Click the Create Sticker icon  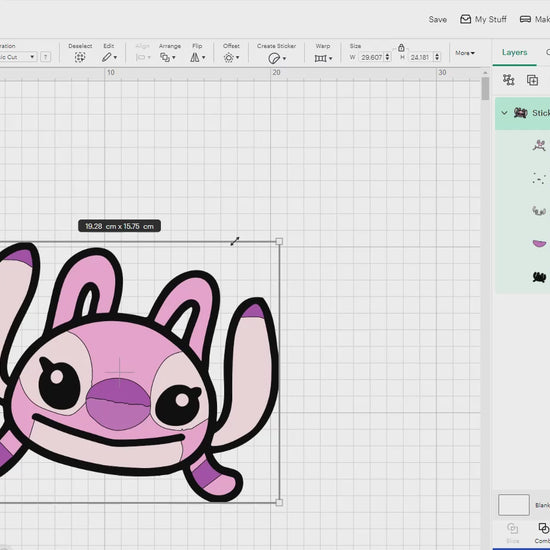point(274,58)
